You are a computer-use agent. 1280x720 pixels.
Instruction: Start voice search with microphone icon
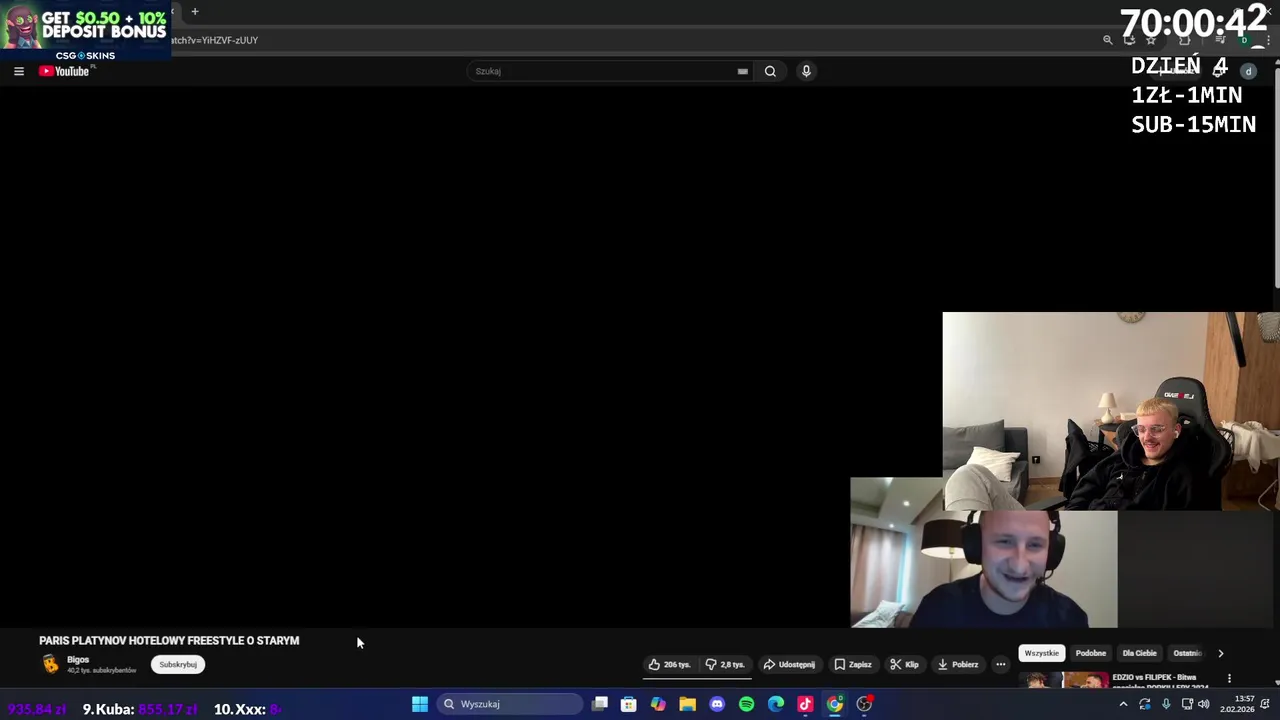(x=806, y=71)
